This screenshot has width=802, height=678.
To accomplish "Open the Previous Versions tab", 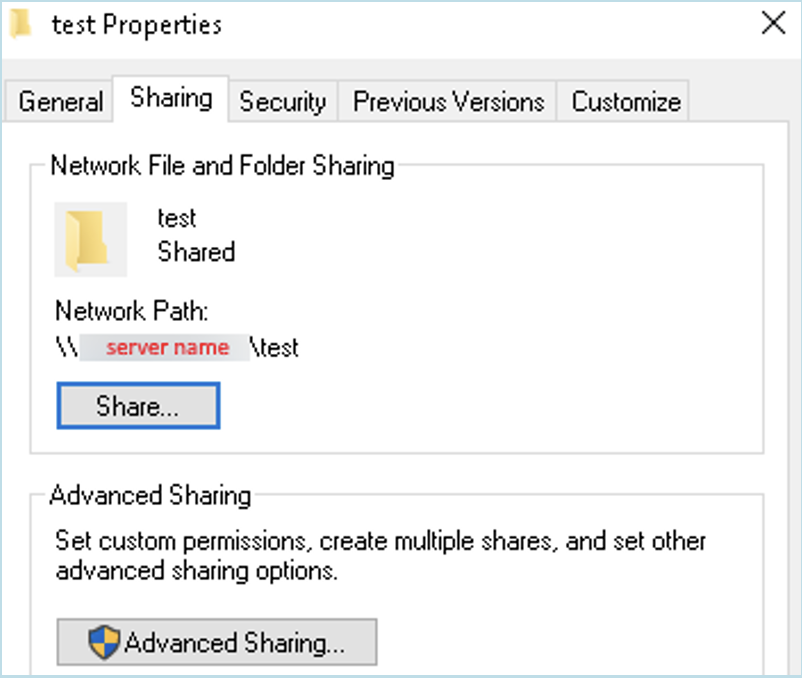I will pyautogui.click(x=447, y=100).
